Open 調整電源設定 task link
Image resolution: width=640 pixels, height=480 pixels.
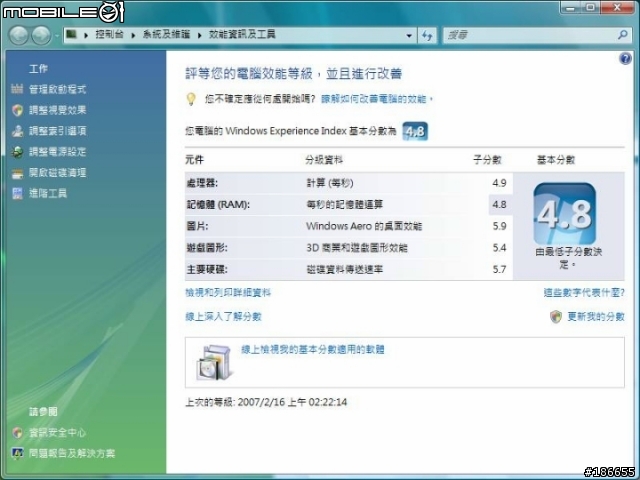[58, 152]
